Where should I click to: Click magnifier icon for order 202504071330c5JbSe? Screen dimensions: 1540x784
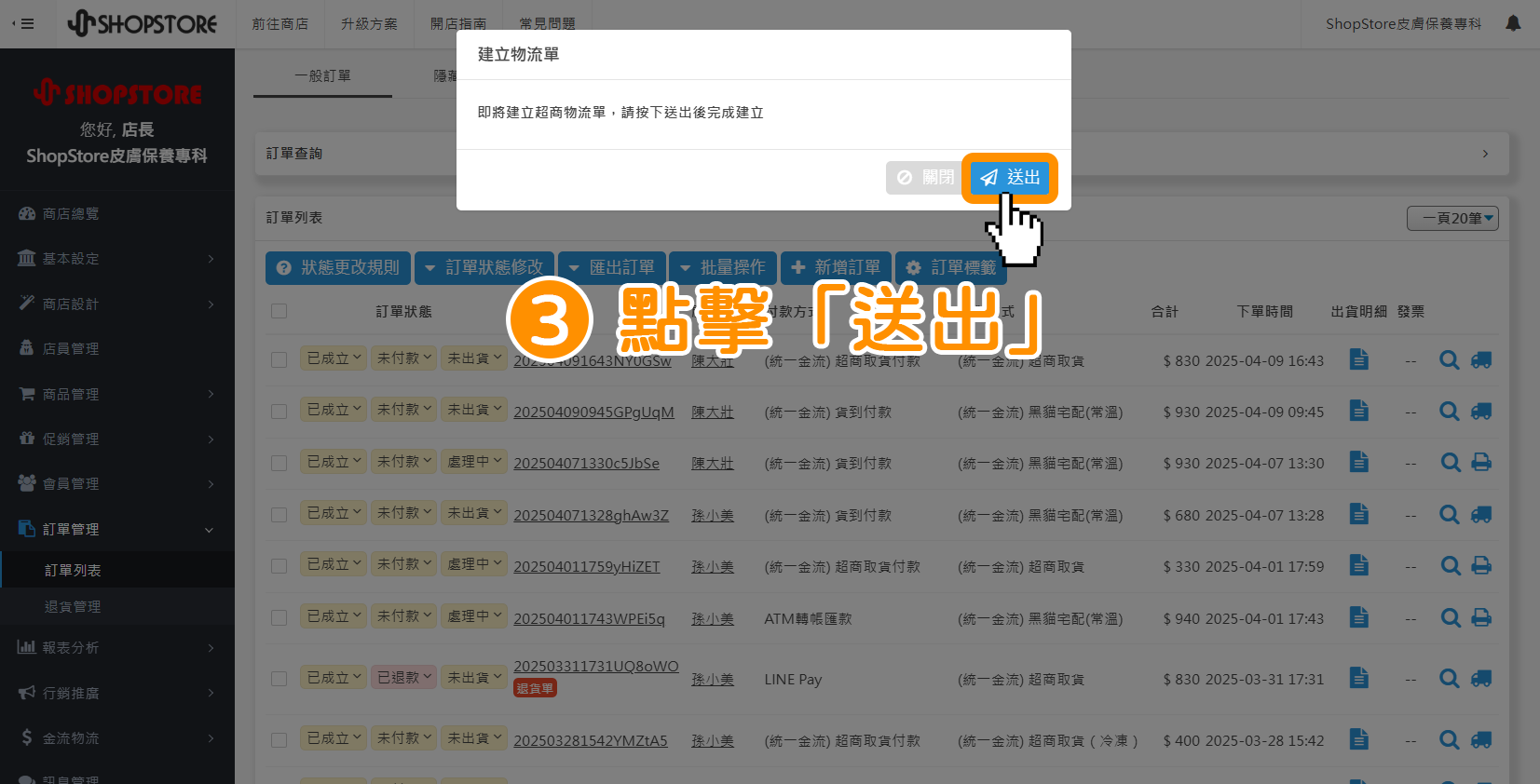point(1450,462)
